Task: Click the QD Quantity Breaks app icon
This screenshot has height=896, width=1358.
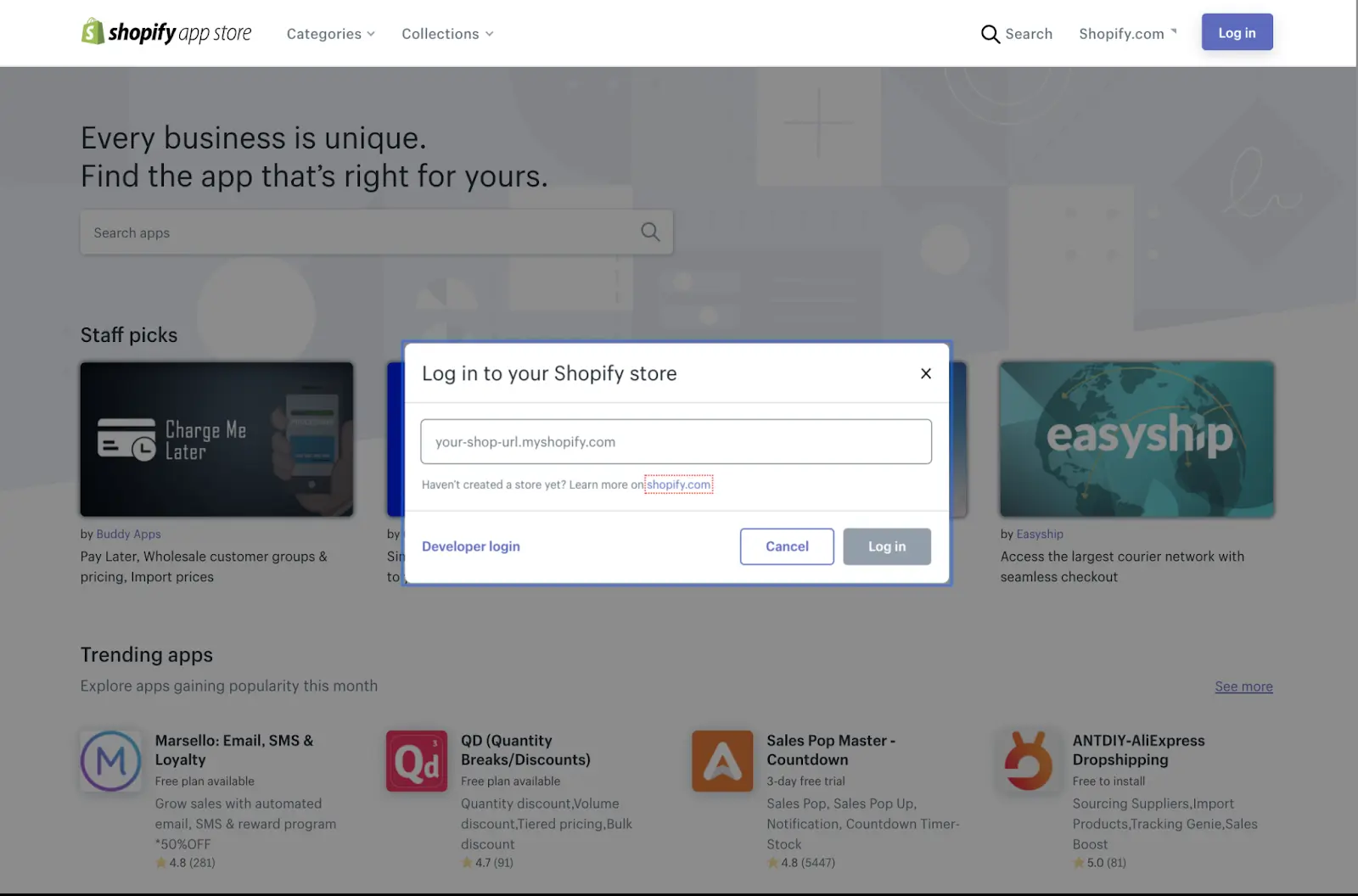Action: coord(417,761)
